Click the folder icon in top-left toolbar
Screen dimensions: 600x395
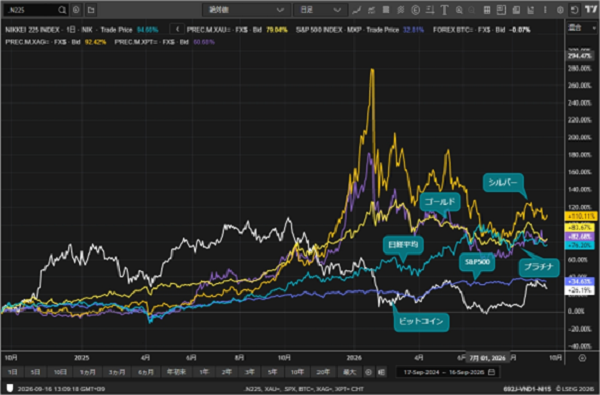point(91,10)
